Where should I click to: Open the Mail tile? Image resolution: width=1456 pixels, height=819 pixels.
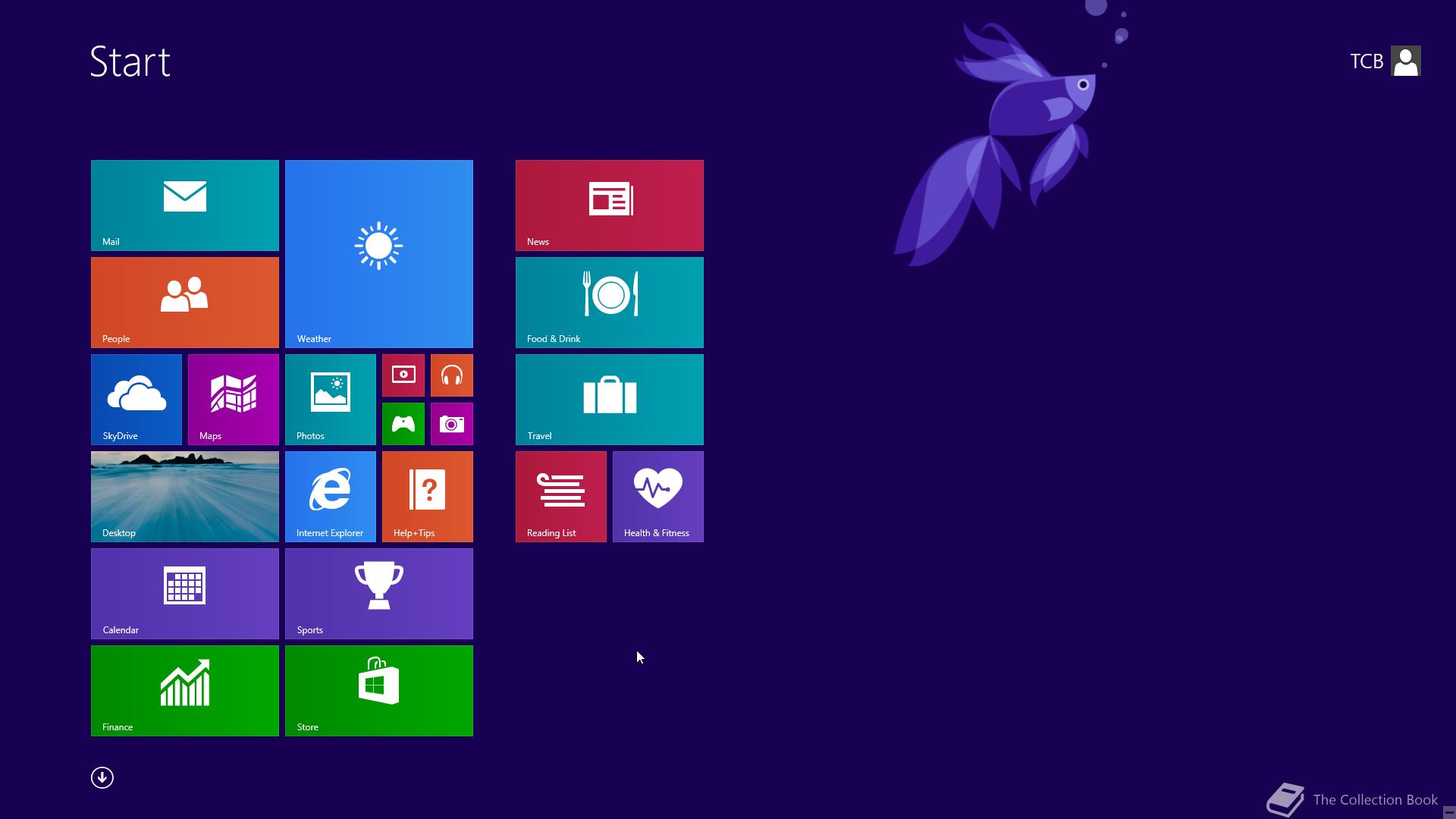tap(184, 205)
